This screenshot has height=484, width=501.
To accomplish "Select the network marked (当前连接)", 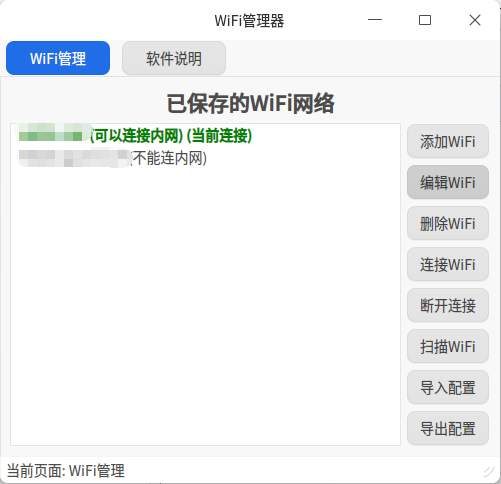I will click(205, 135).
